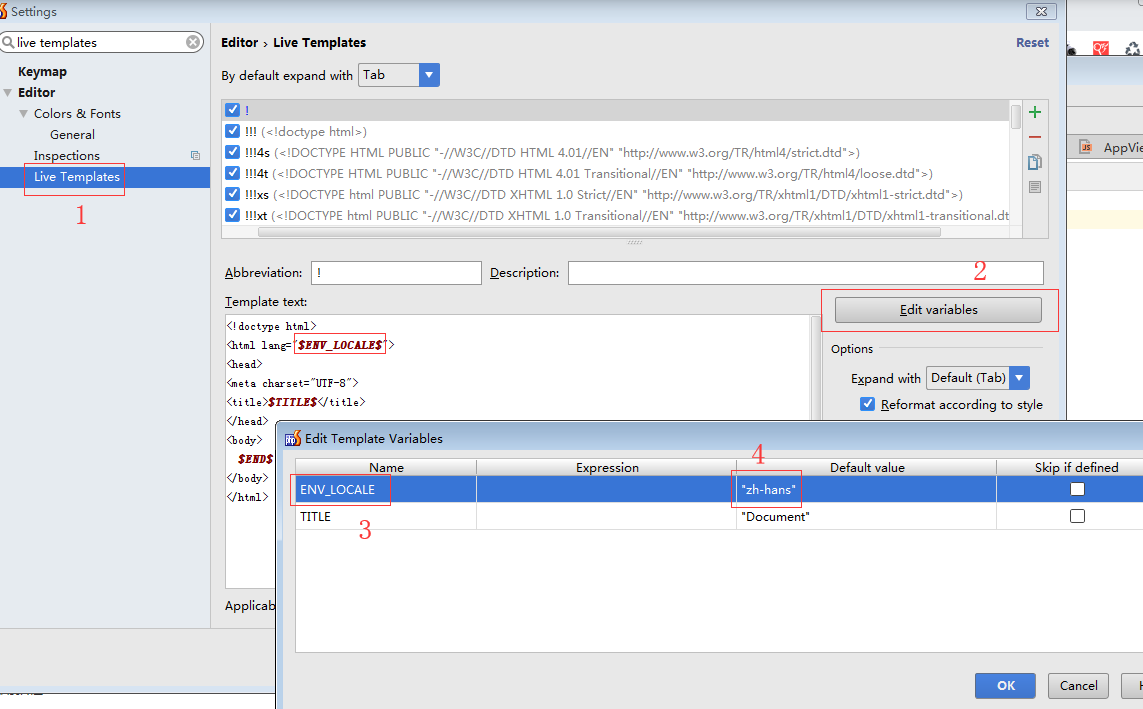This screenshot has height=709, width=1143.
Task: Add a new live template with plus icon
Action: coord(1034,112)
